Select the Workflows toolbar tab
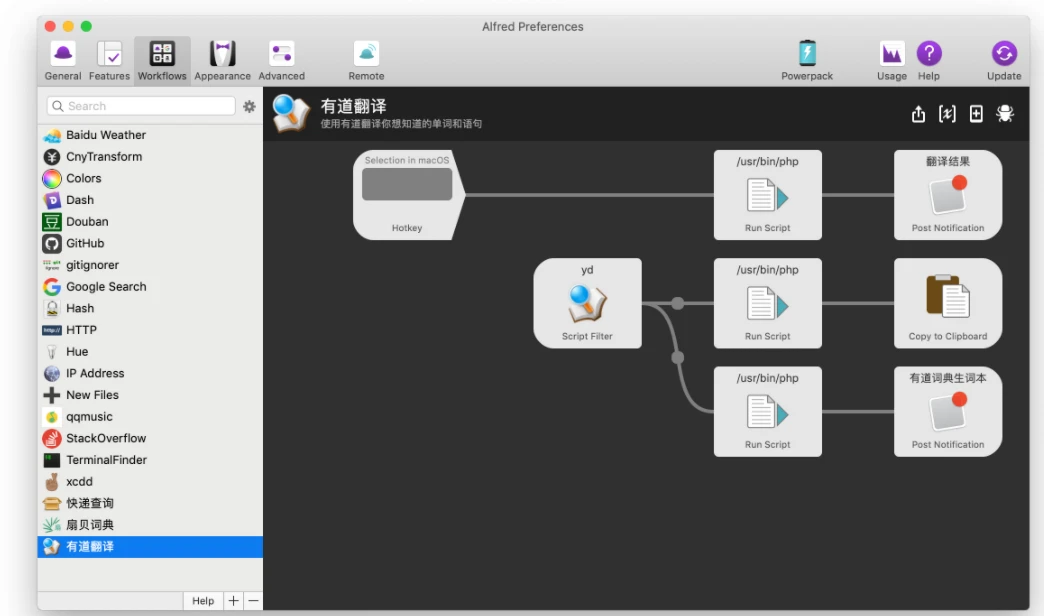This screenshot has height=616, width=1044. [x=162, y=61]
